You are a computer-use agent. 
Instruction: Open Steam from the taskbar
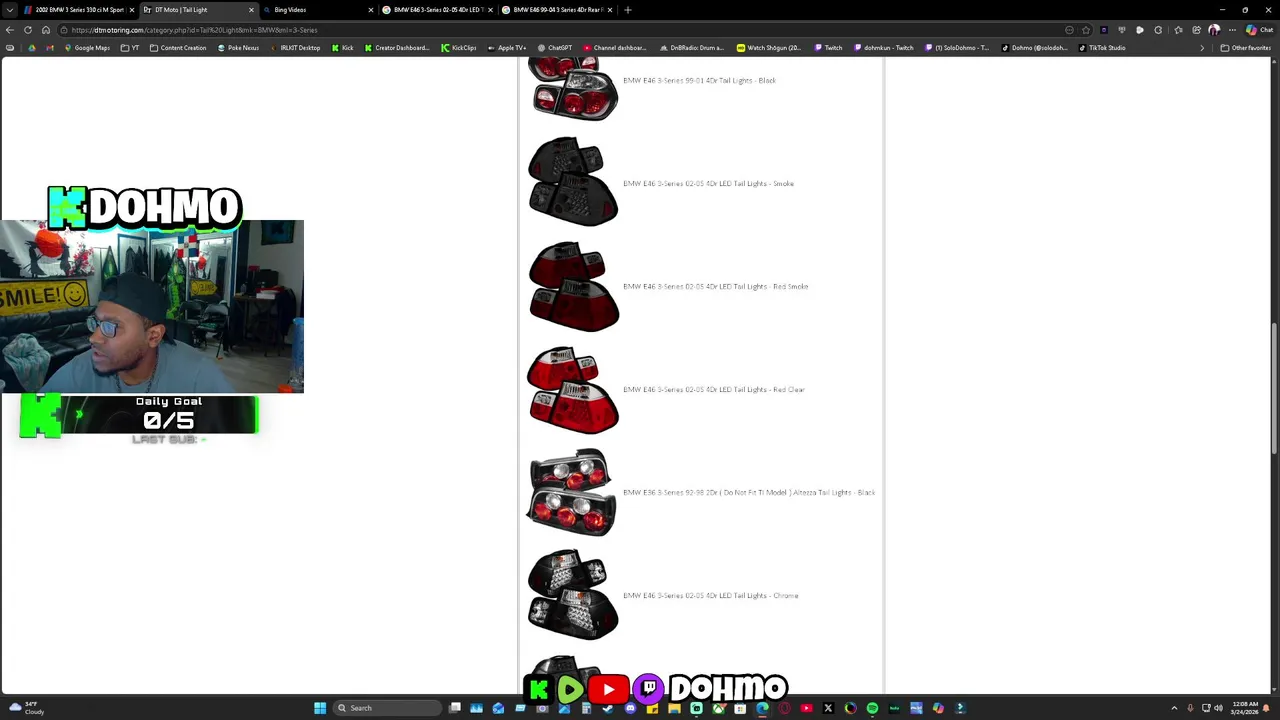[608, 708]
